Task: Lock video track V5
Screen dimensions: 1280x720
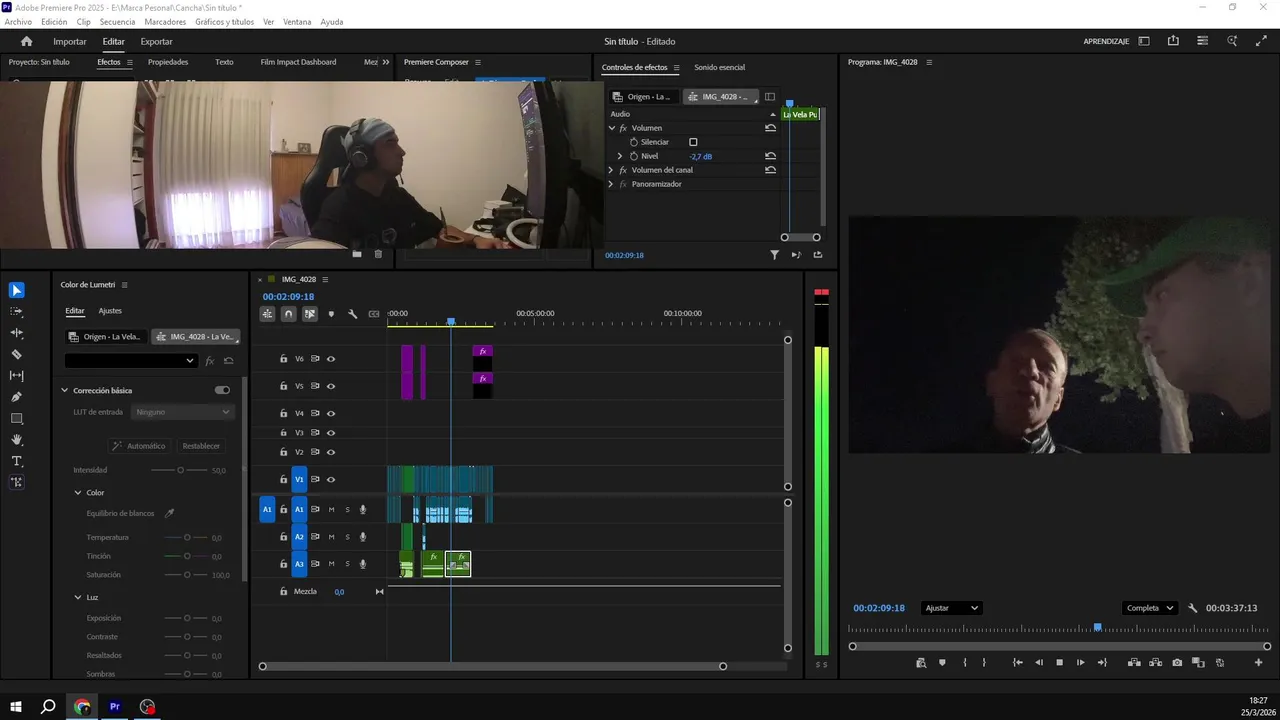Action: coord(283,386)
